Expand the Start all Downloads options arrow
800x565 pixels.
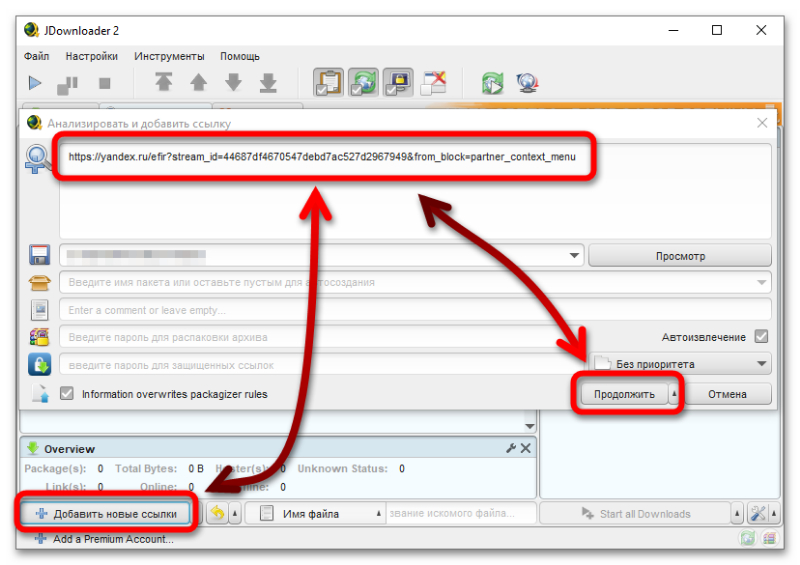tap(737, 513)
